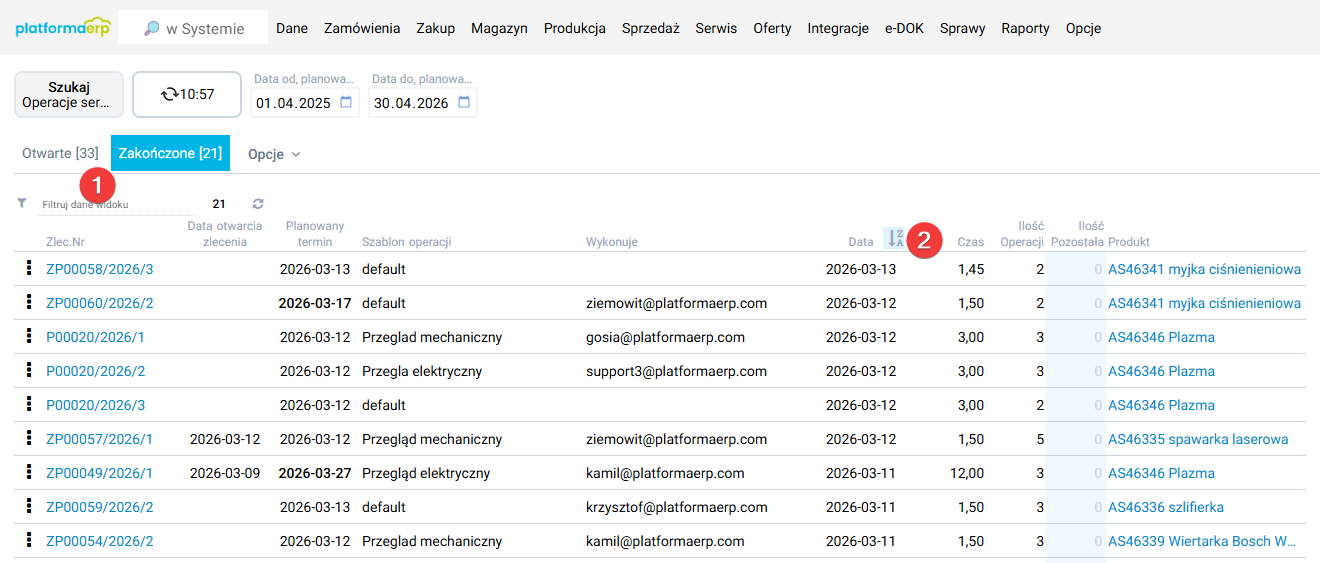1320x563 pixels.
Task: Click the filter funnel icon
Action: 22,203
